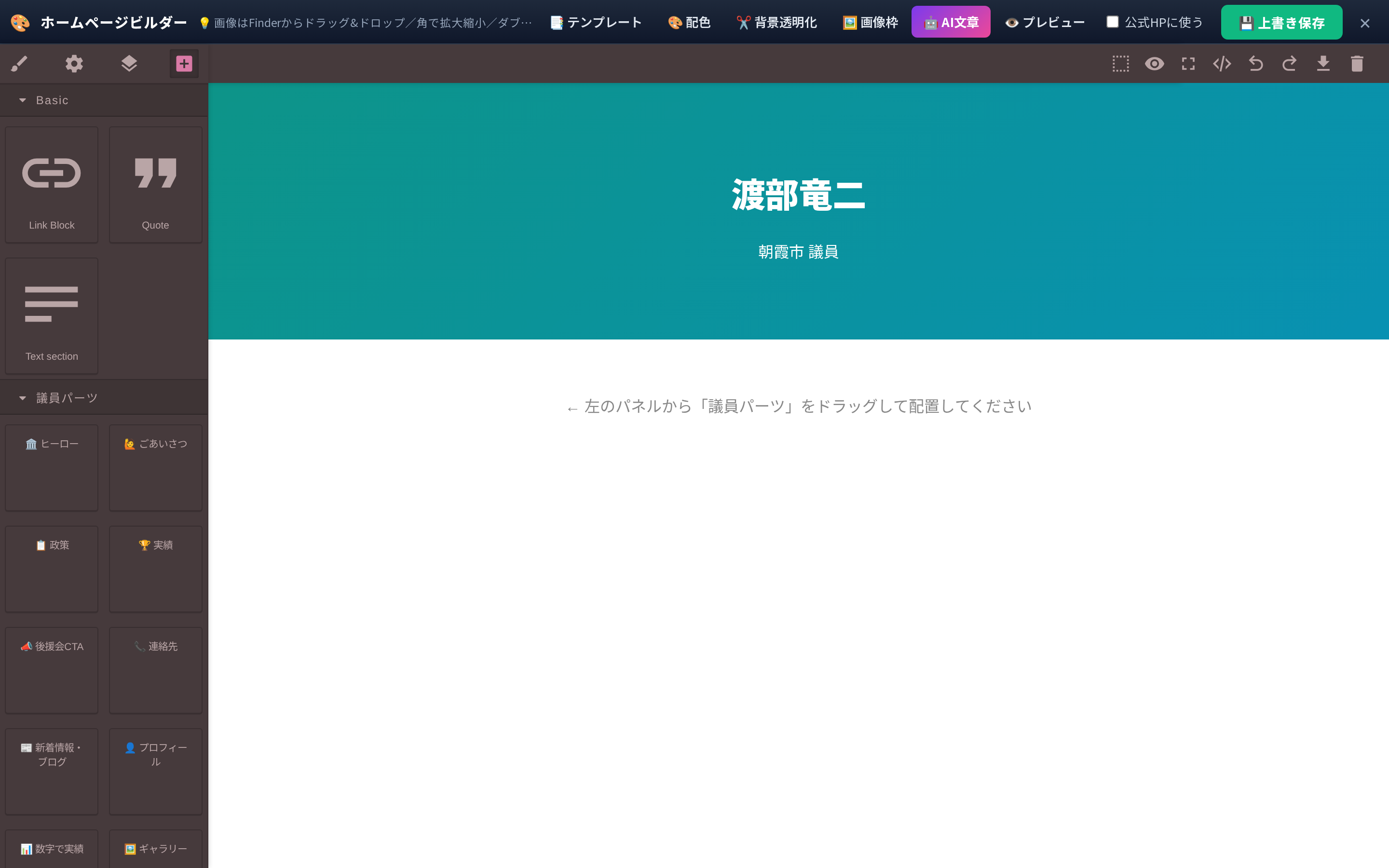Image resolution: width=1389 pixels, height=868 pixels.
Task: Undo the last change
Action: point(1255,63)
